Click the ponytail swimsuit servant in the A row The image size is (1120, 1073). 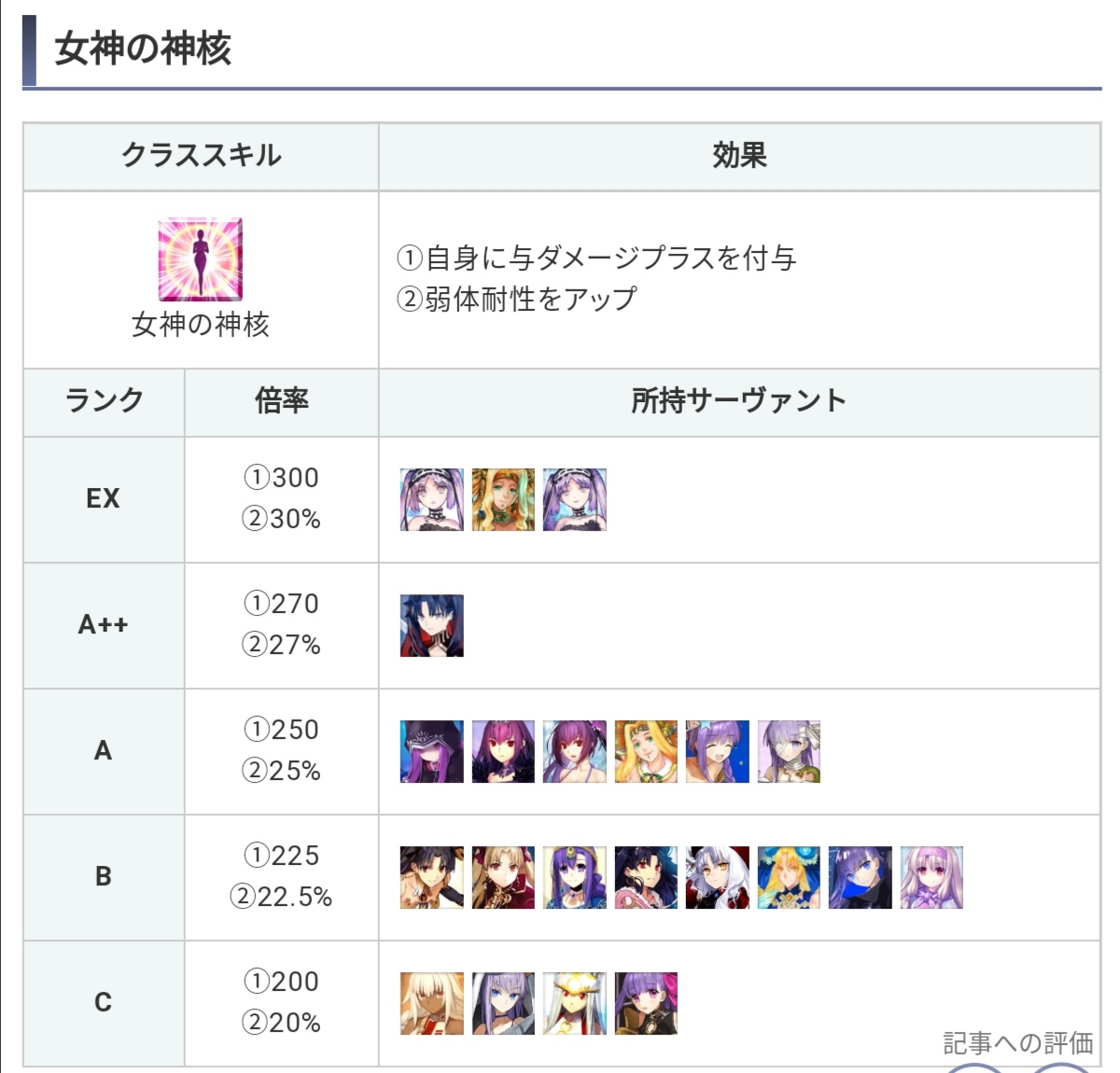575,752
